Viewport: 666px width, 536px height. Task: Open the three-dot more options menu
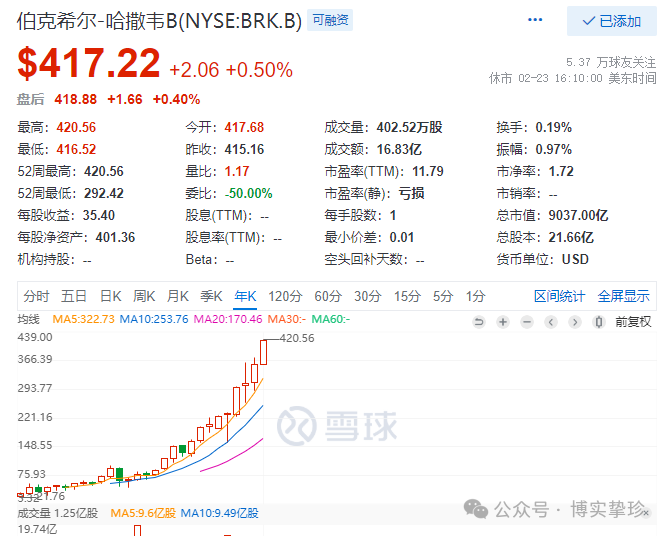535,20
